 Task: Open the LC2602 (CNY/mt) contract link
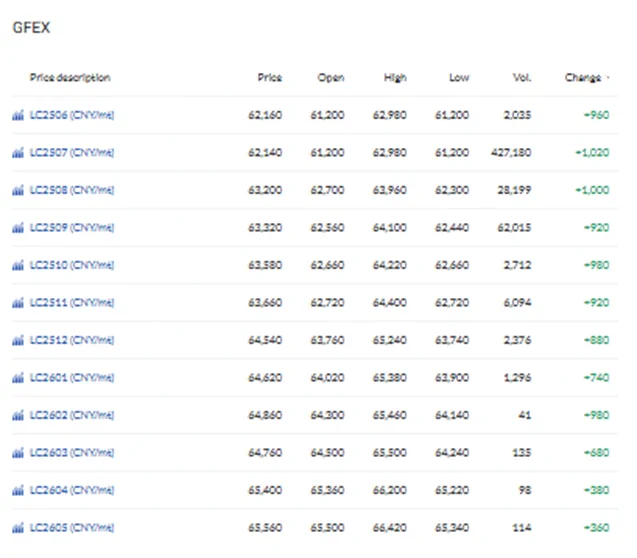point(72,415)
